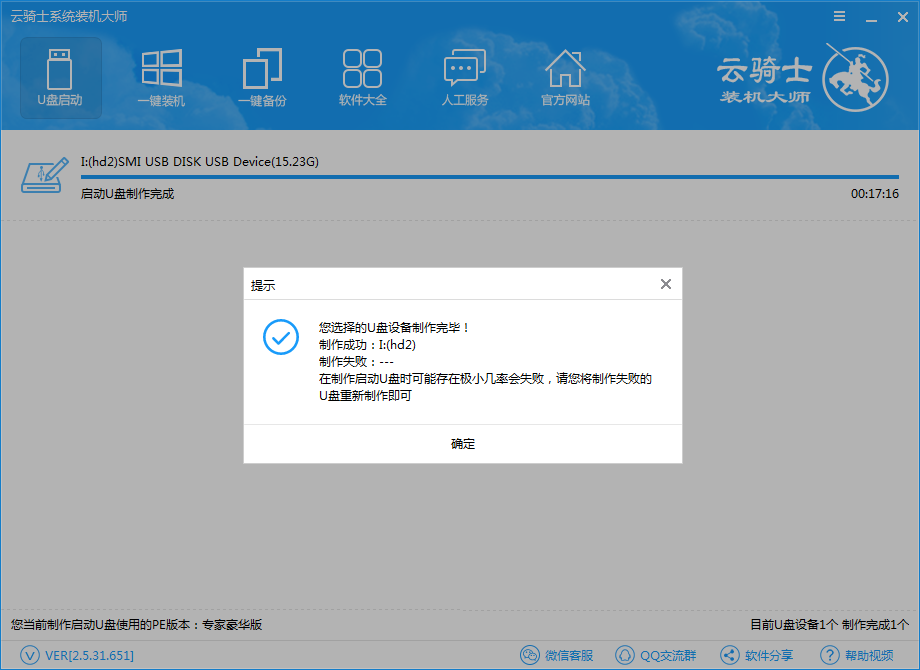The width and height of the screenshot is (920, 670).
Task: Close the 云骑士 application window
Action: (x=903, y=17)
